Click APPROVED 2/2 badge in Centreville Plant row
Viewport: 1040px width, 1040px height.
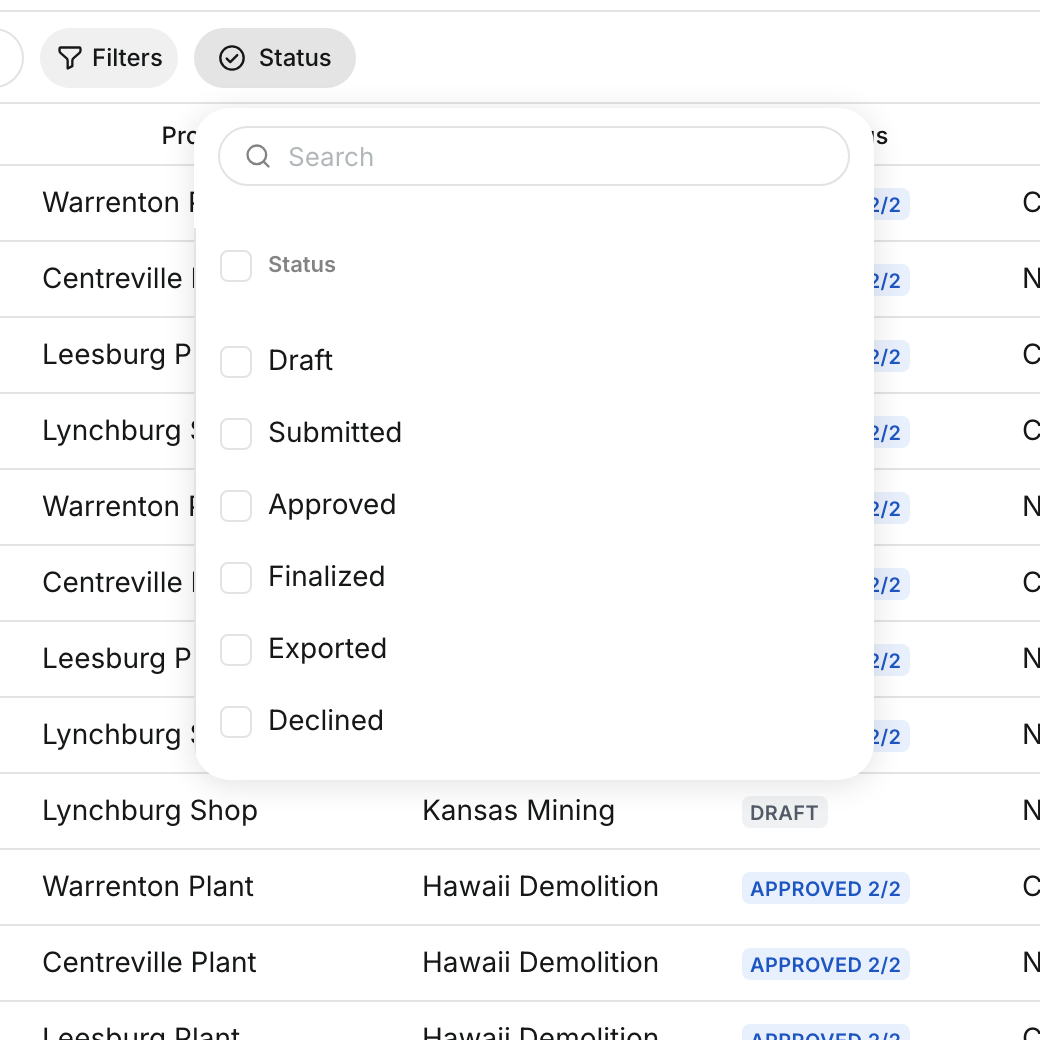826,964
